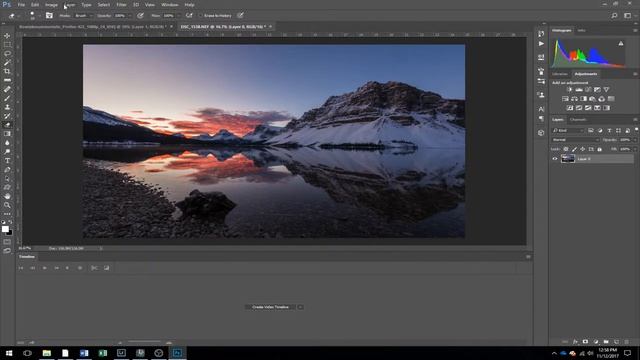This screenshot has height=360, width=640.
Task: Toggle lock image pixels brush icon
Action: click(x=574, y=149)
